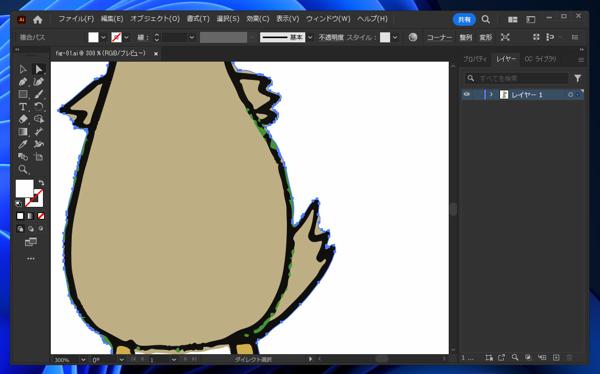Select the Eraser tool
Image resolution: width=600 pixels, height=374 pixels.
point(23,119)
